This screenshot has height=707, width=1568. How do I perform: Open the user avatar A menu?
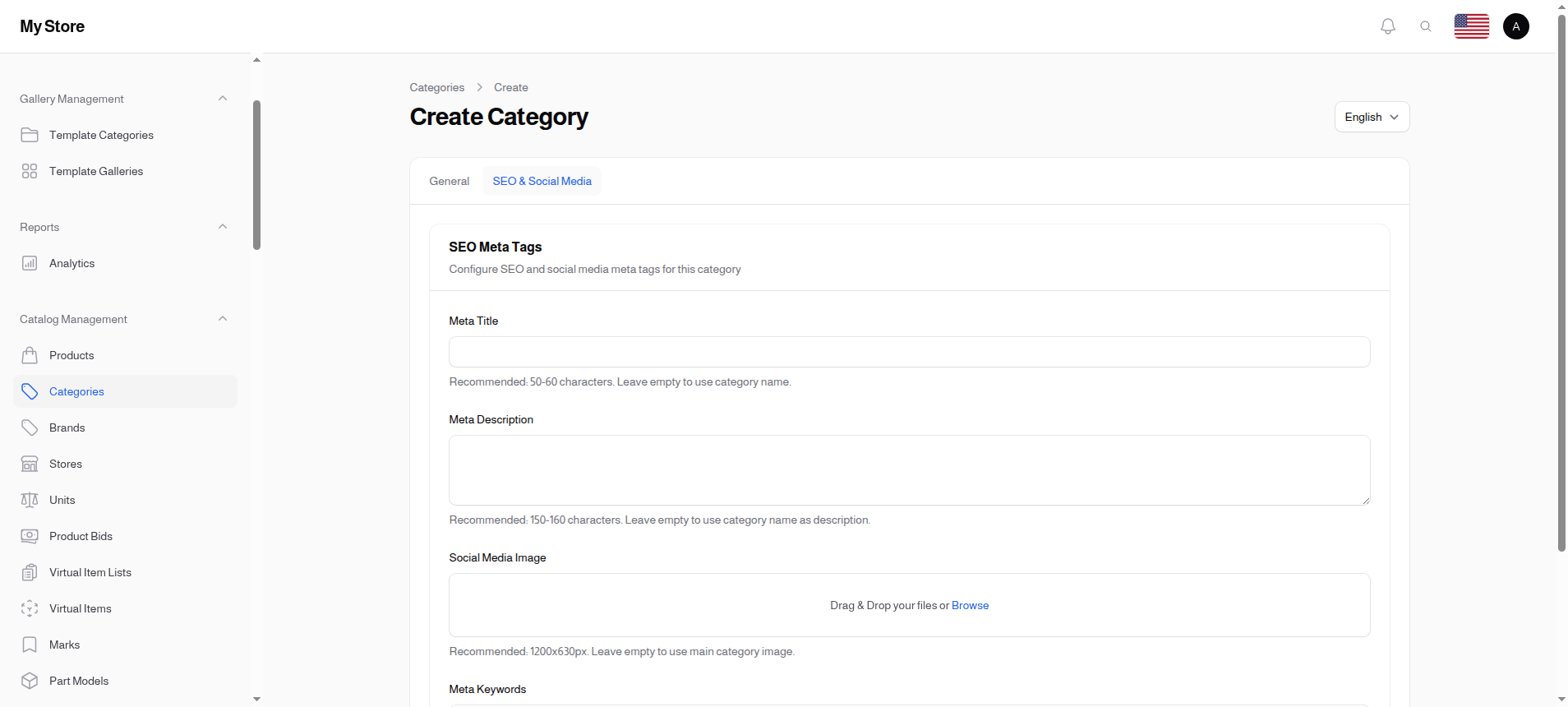pyautogui.click(x=1516, y=26)
